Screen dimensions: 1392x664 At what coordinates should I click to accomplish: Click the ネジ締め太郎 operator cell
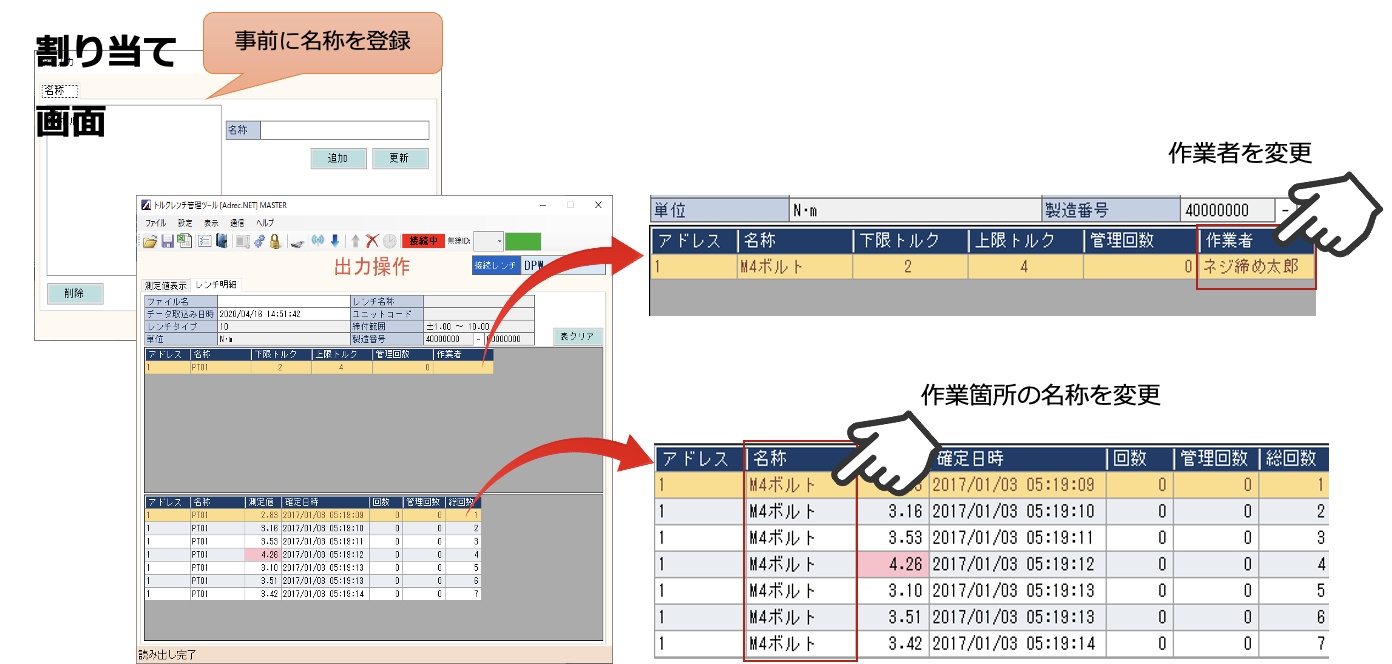pyautogui.click(x=1255, y=268)
